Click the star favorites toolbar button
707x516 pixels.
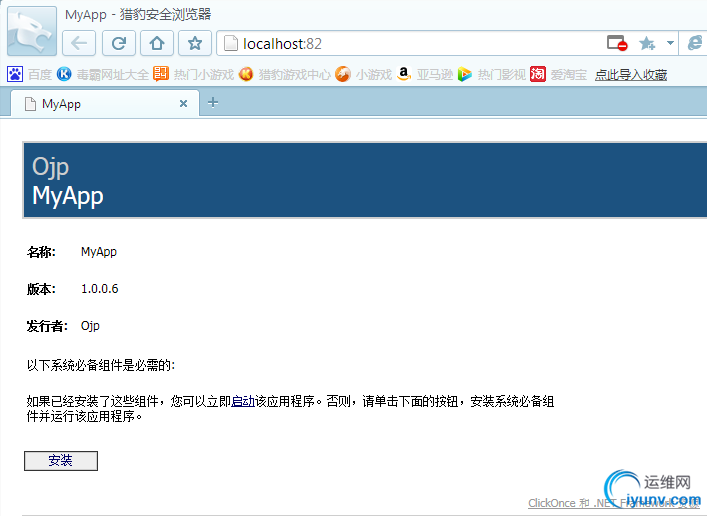(x=195, y=43)
